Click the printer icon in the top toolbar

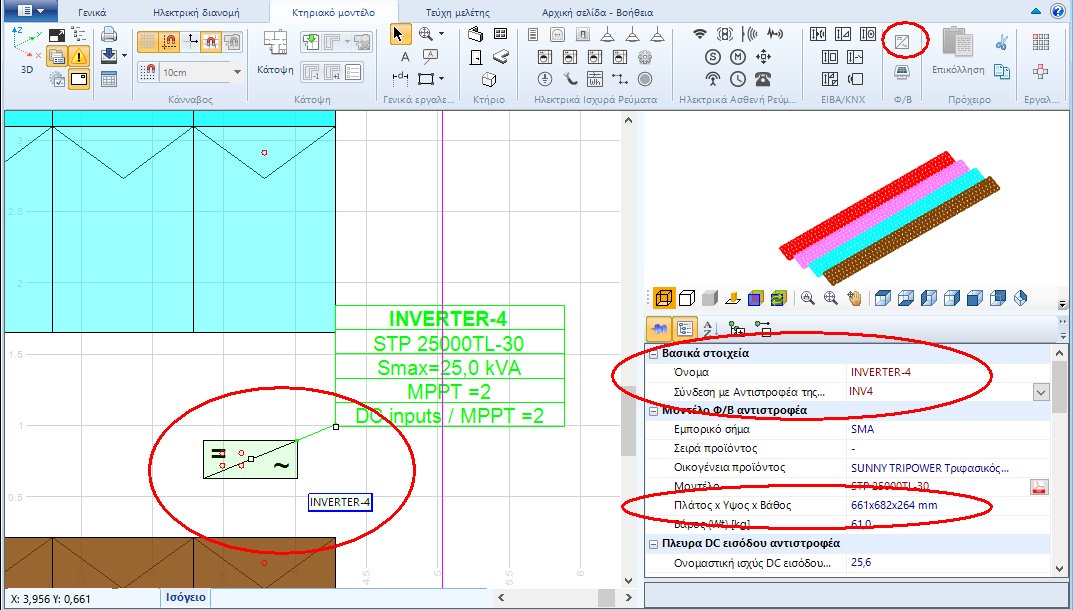(108, 32)
